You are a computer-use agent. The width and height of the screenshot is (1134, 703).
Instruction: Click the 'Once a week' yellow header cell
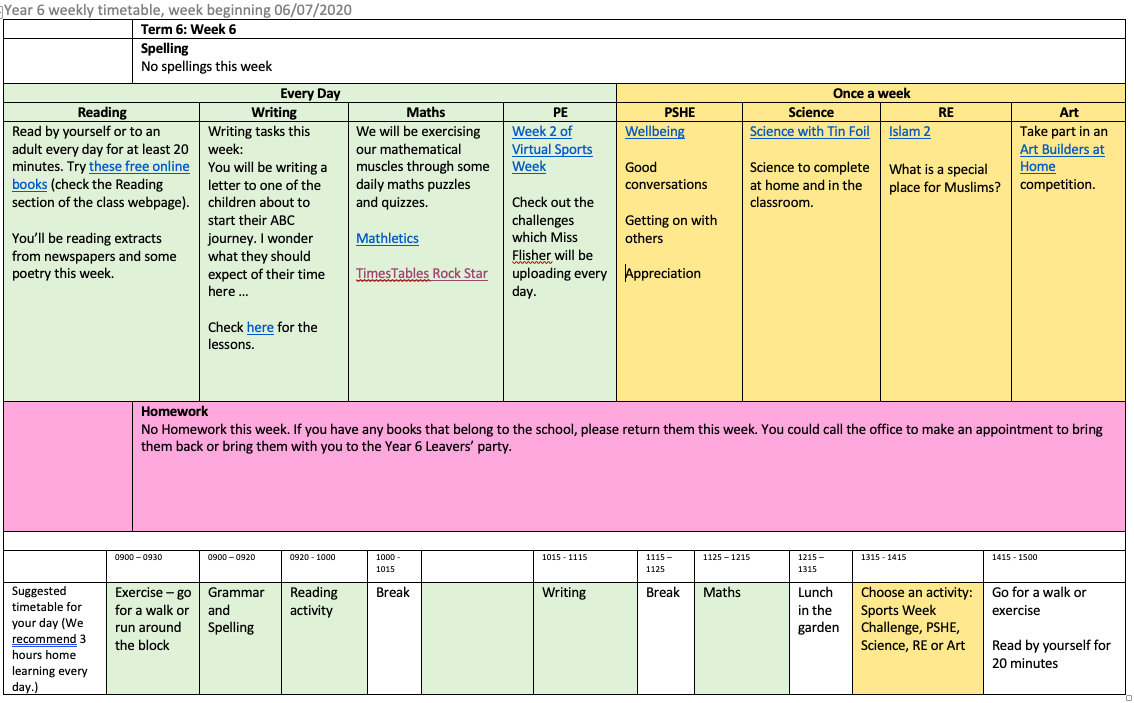tap(871, 93)
